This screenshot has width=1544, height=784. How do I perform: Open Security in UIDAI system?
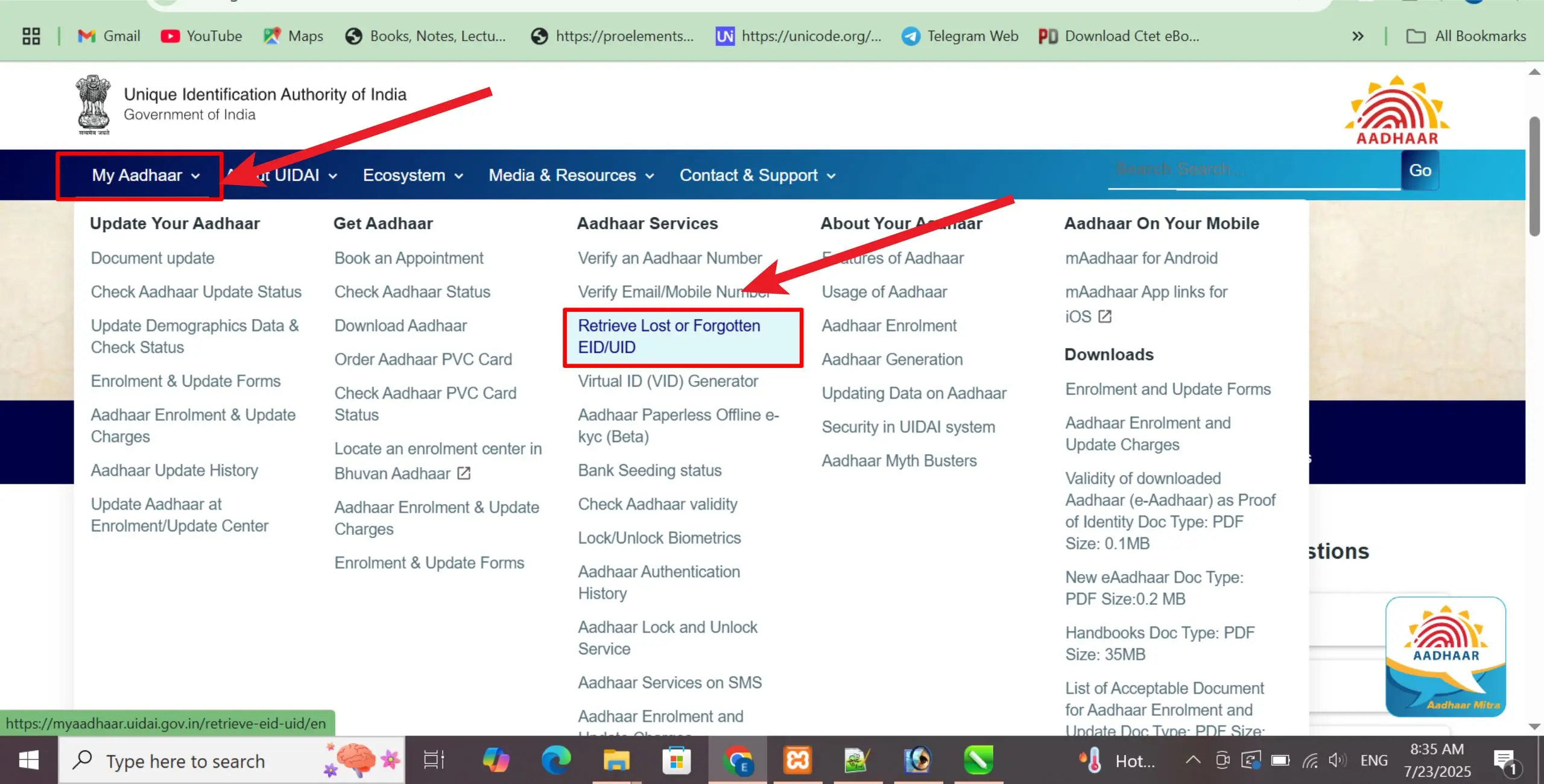coord(908,427)
